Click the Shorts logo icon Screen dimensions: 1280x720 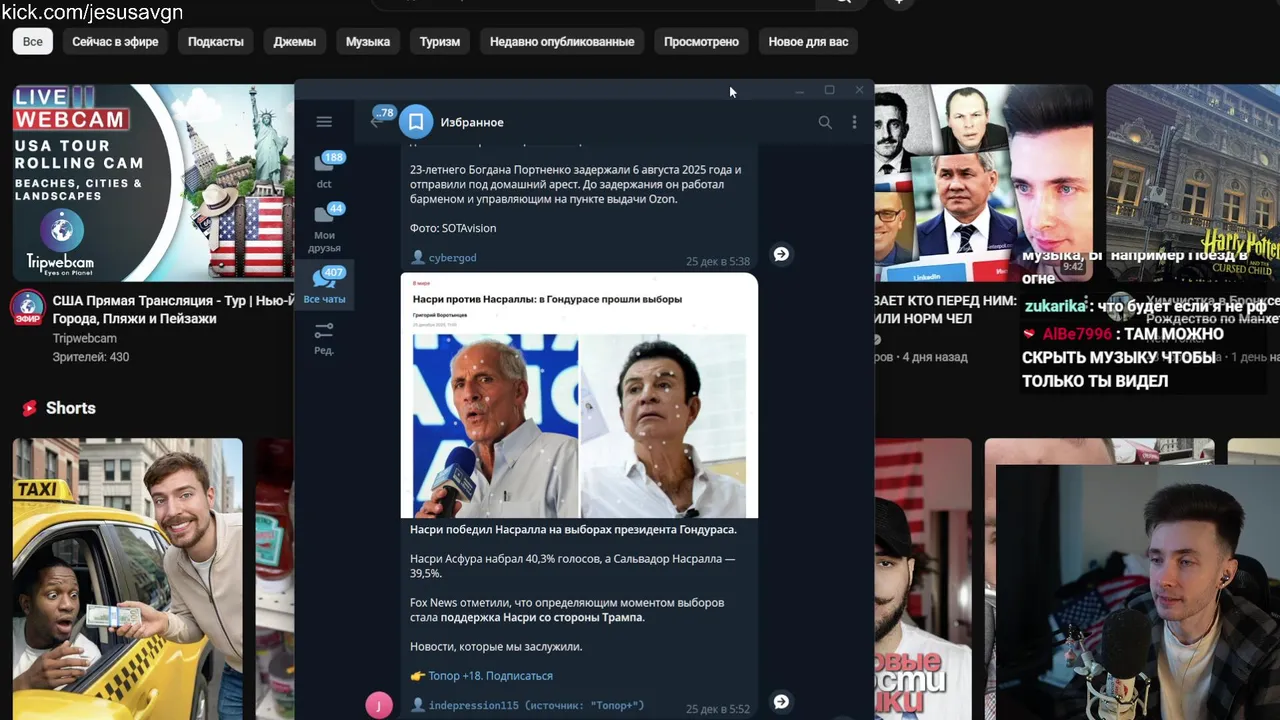[30, 408]
